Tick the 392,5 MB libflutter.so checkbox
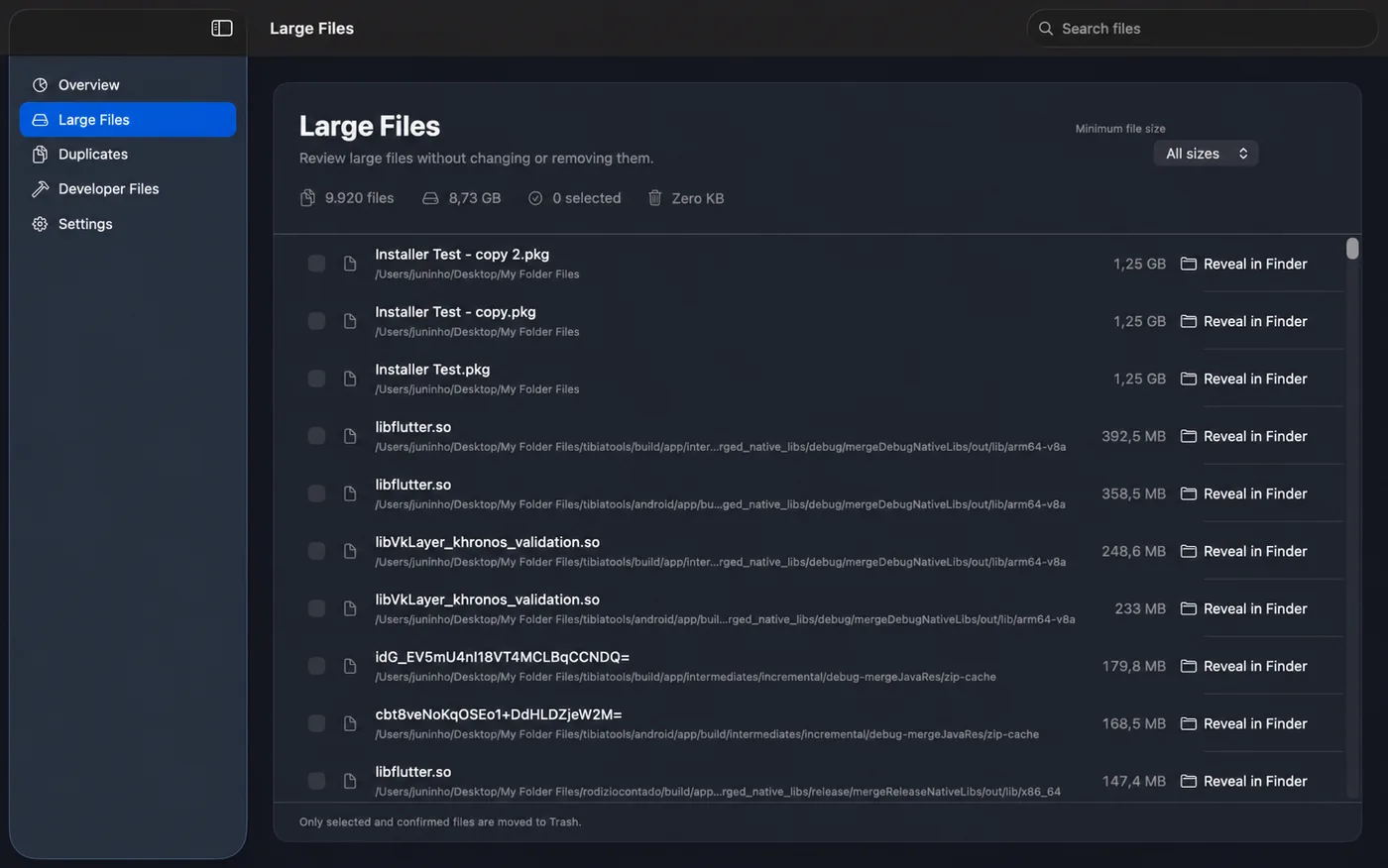This screenshot has width=1388, height=868. tap(316, 436)
